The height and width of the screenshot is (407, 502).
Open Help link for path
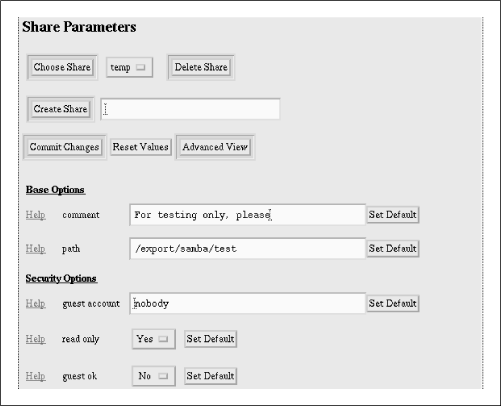(36, 249)
